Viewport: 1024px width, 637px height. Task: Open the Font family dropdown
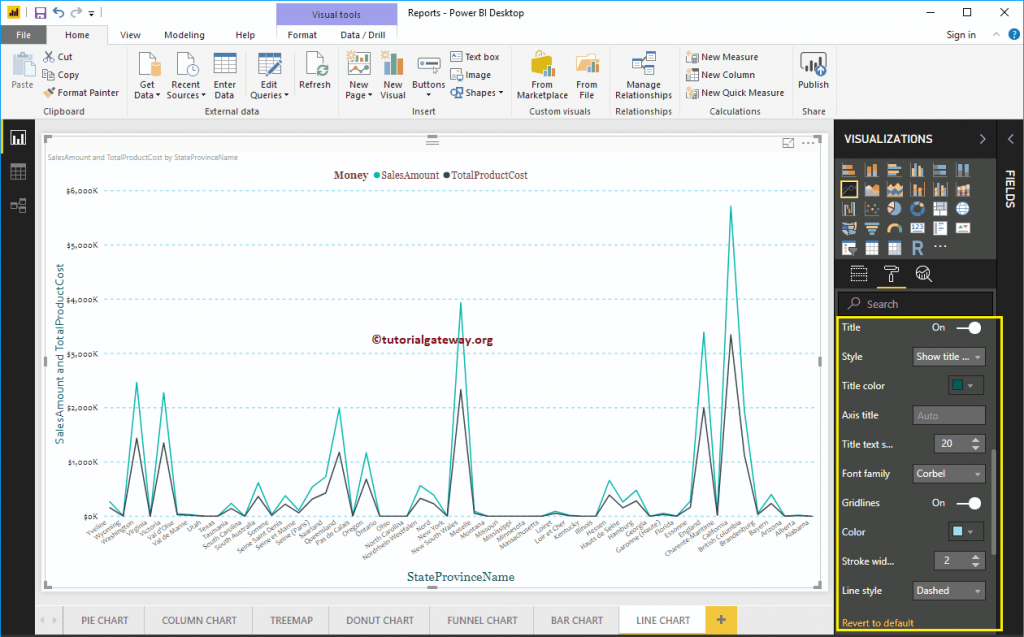948,473
